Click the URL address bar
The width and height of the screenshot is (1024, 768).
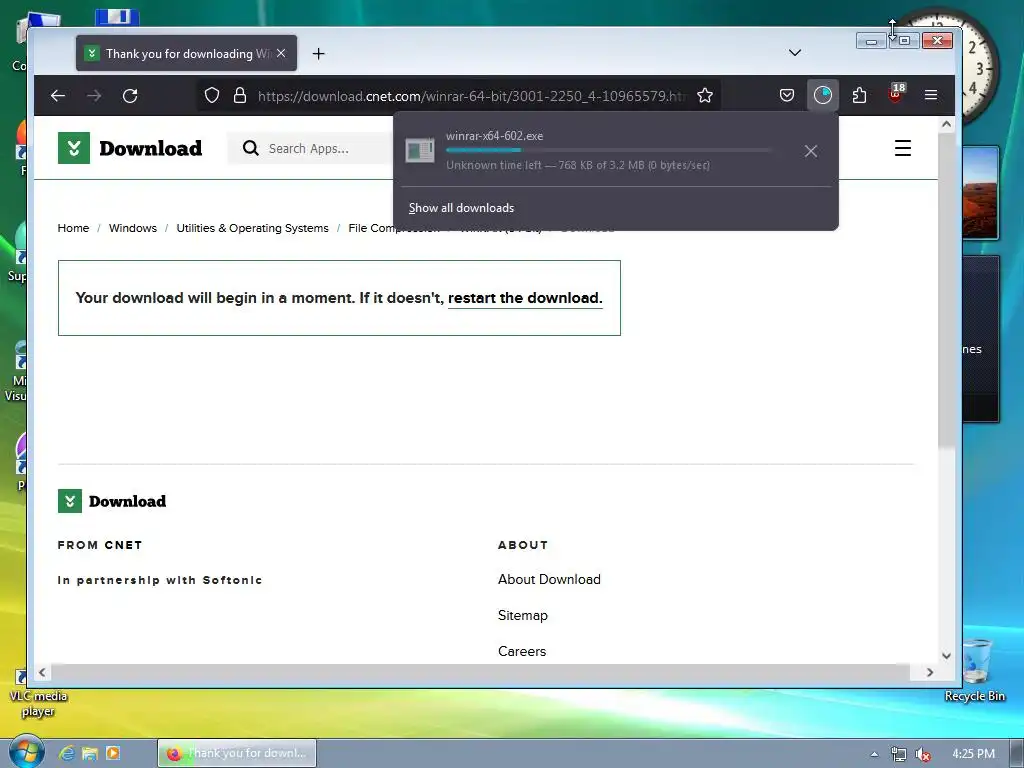pyautogui.click(x=470, y=96)
